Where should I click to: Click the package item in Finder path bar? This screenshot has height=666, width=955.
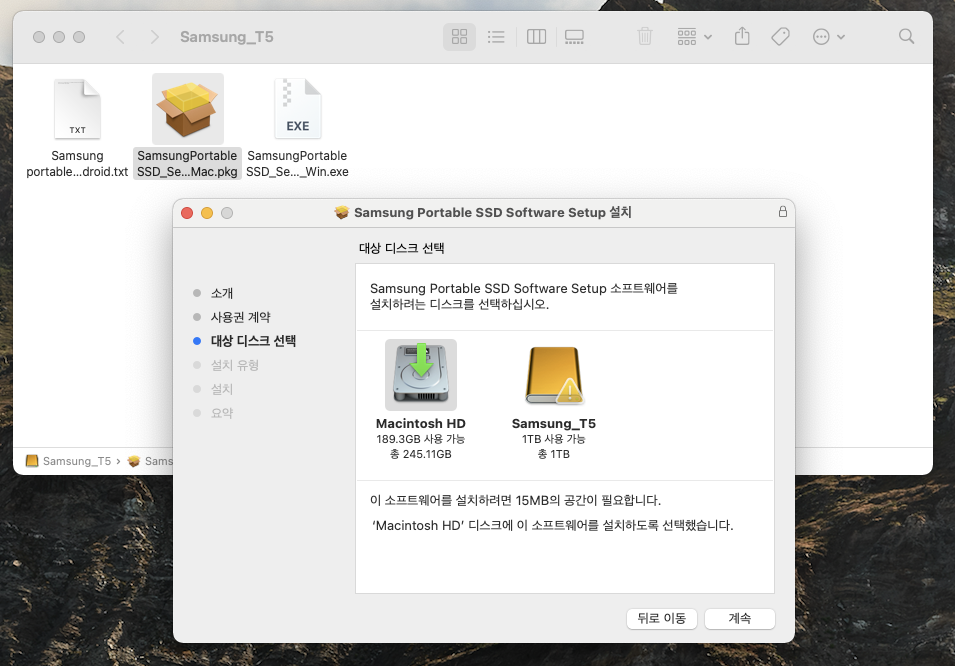[150, 461]
